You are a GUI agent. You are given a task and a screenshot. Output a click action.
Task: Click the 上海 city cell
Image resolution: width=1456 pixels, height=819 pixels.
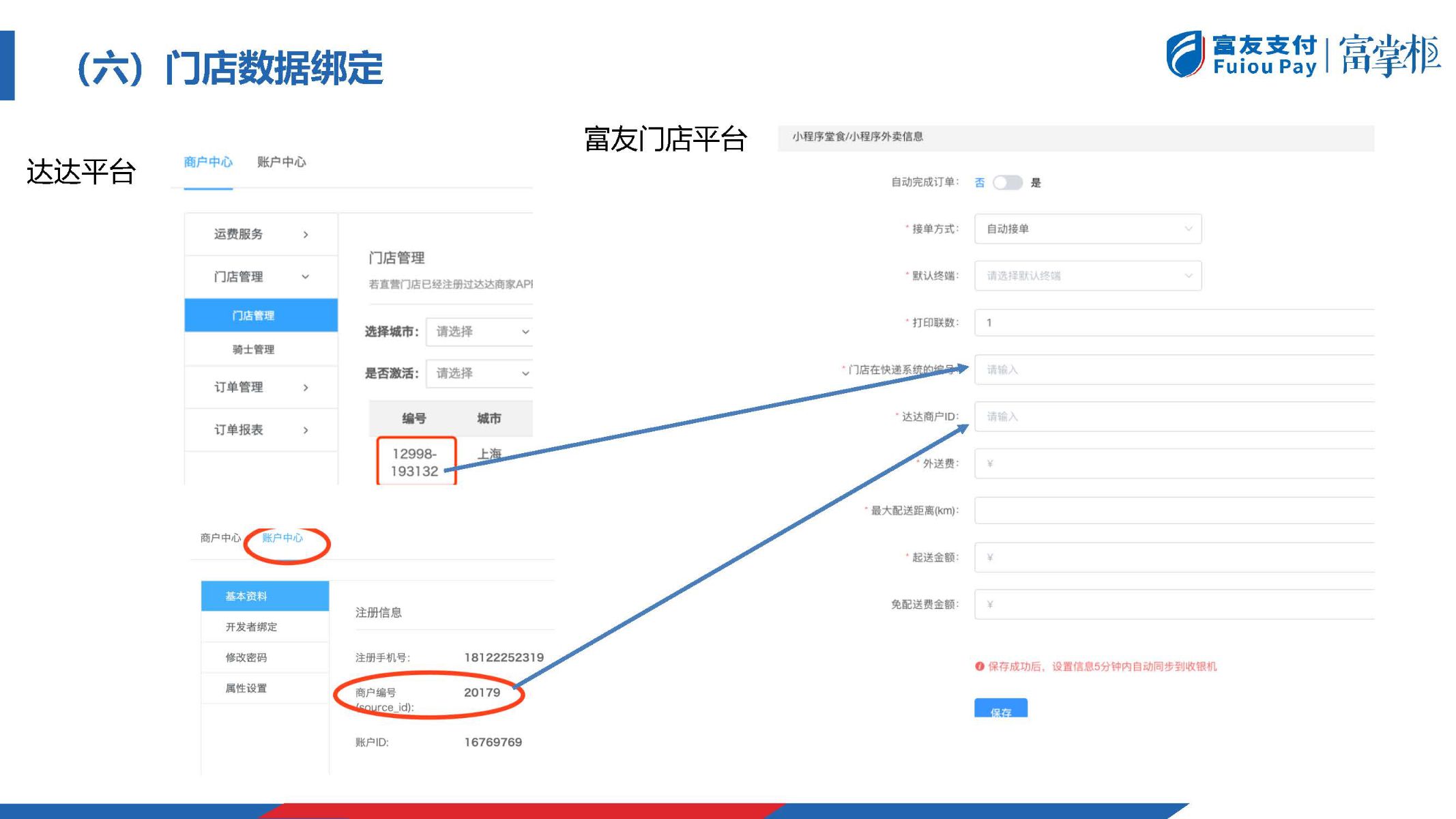(x=489, y=454)
